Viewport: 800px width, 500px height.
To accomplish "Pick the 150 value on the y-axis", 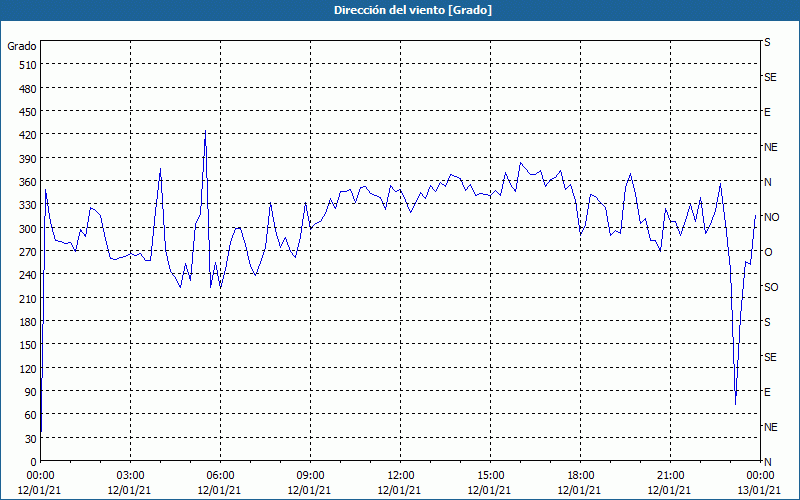I will pos(28,345).
